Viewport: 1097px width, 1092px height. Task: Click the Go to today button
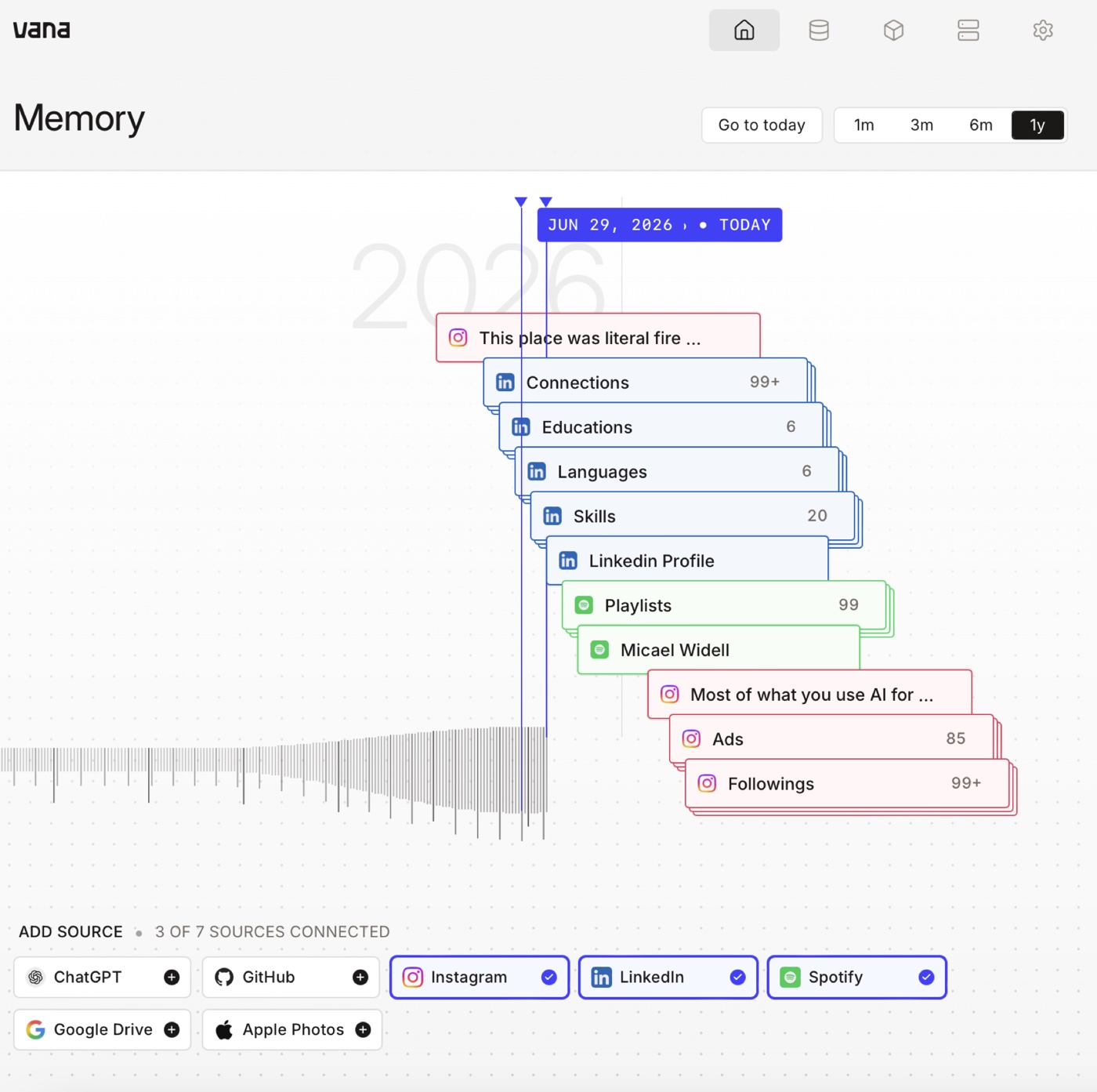coord(762,125)
